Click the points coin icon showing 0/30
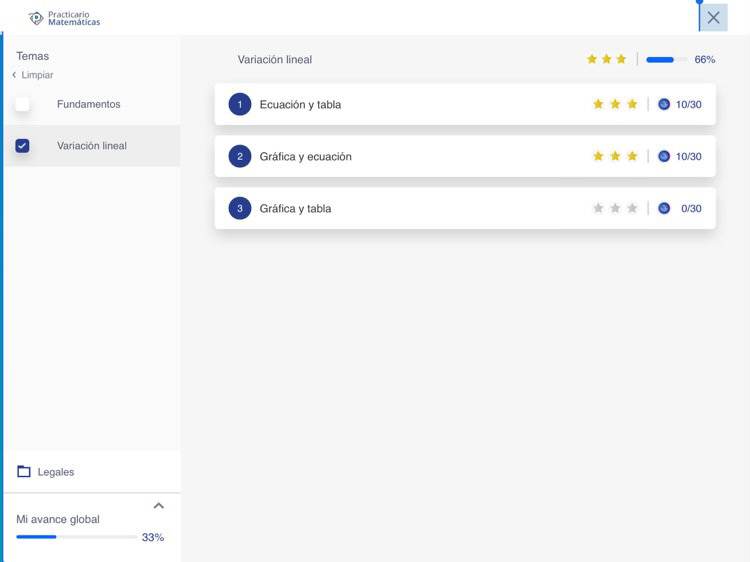This screenshot has width=750, height=562. [x=664, y=208]
